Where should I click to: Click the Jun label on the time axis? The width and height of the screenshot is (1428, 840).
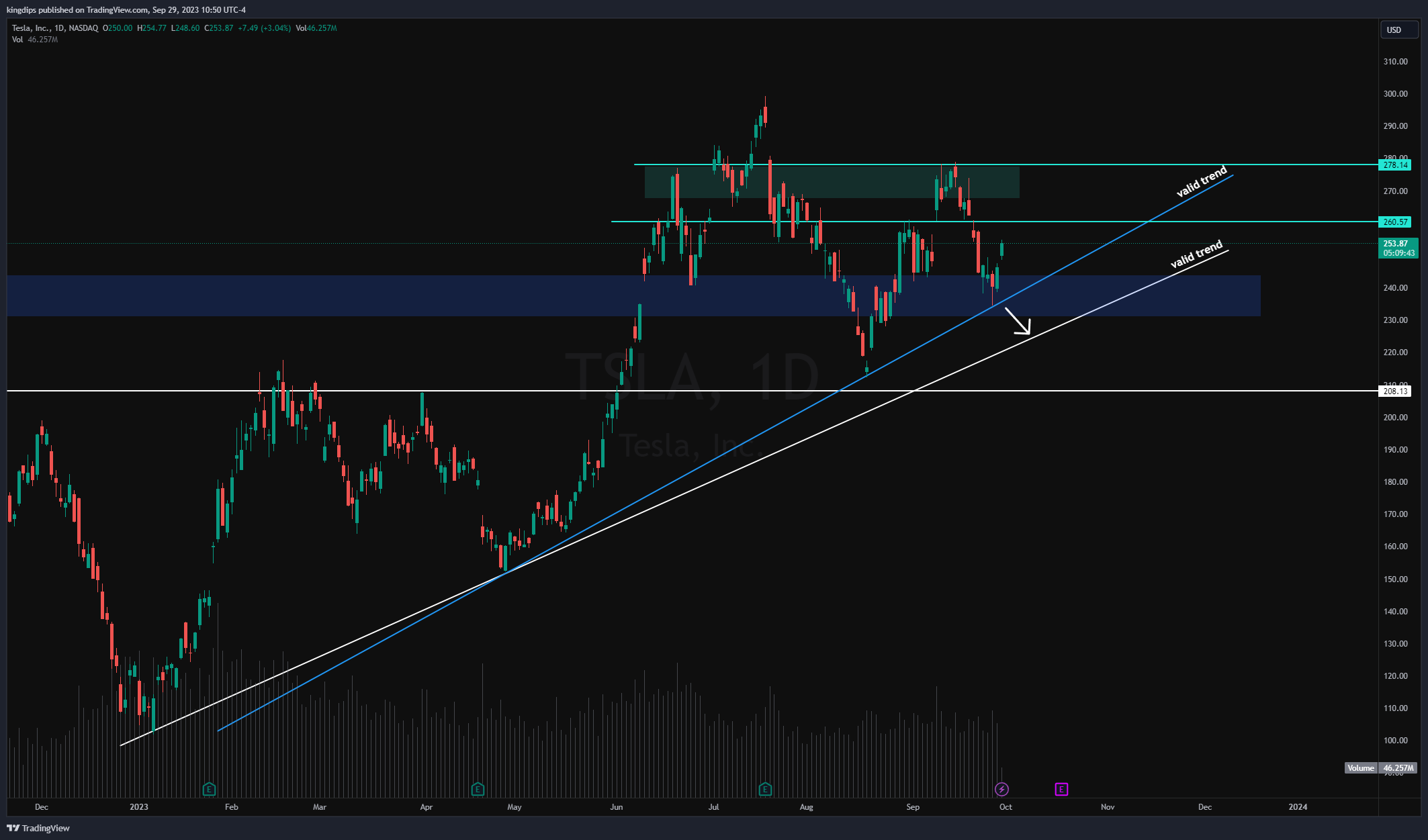tap(617, 807)
